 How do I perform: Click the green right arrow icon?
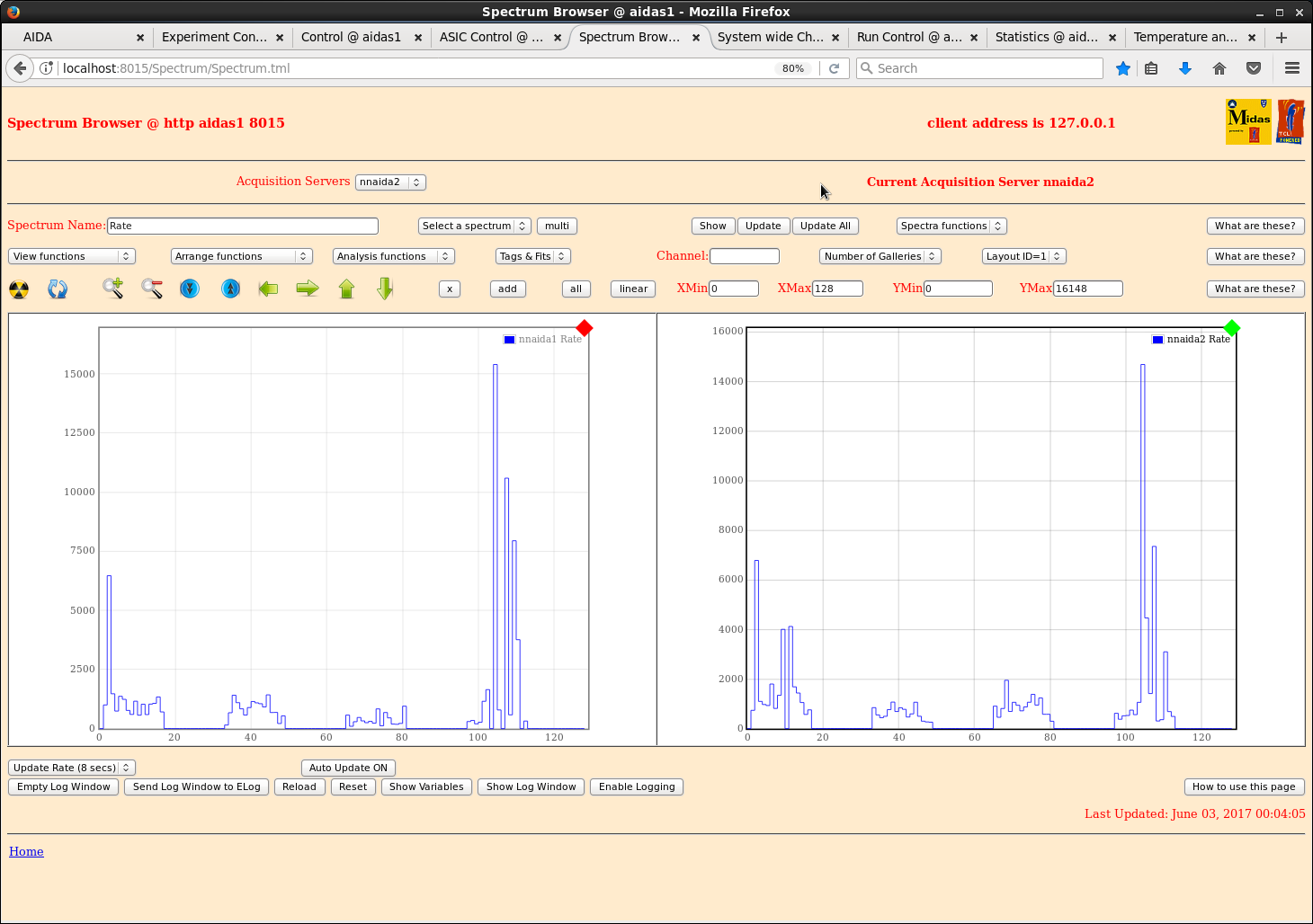coord(308,289)
